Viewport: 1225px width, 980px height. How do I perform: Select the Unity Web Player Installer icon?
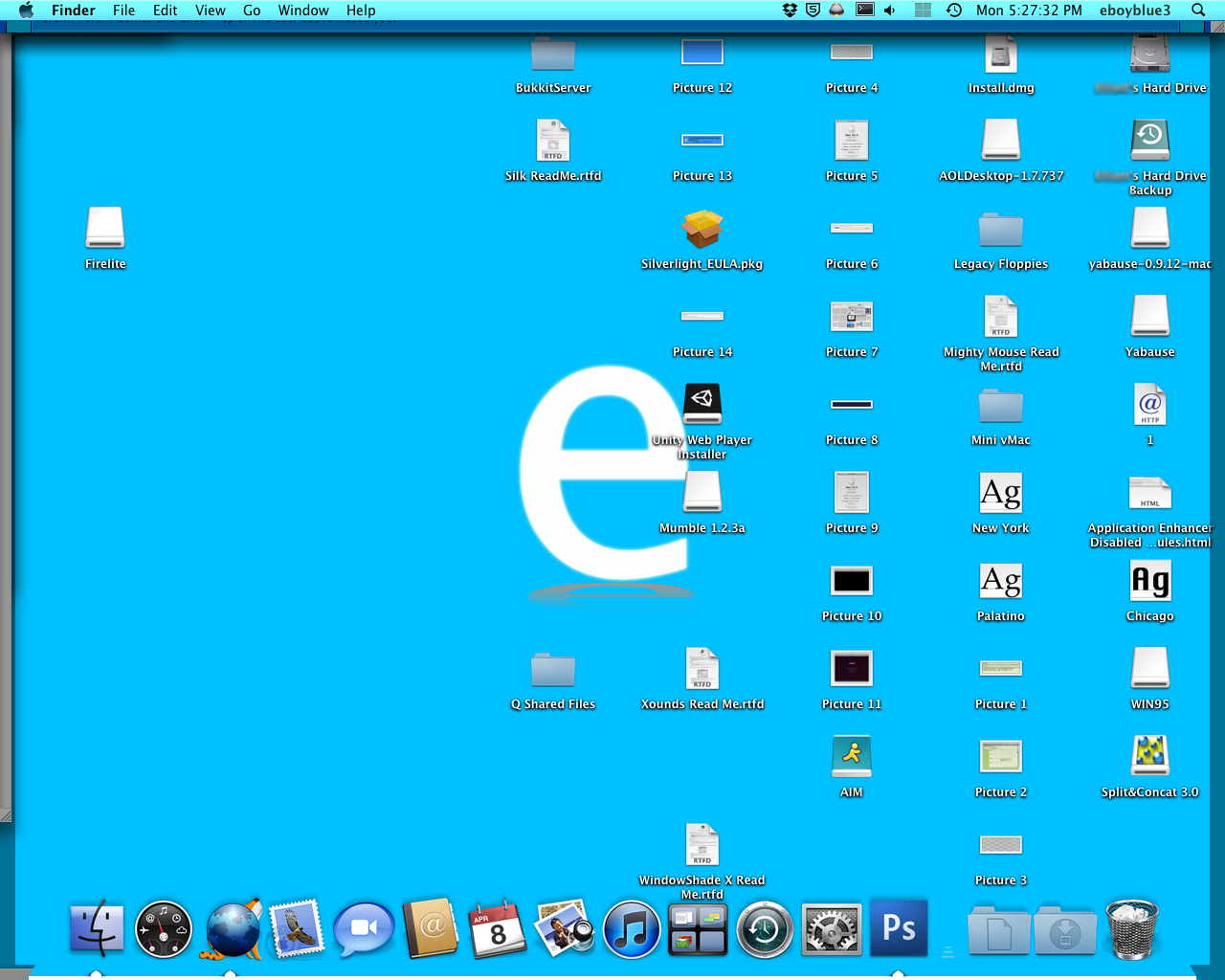702,404
